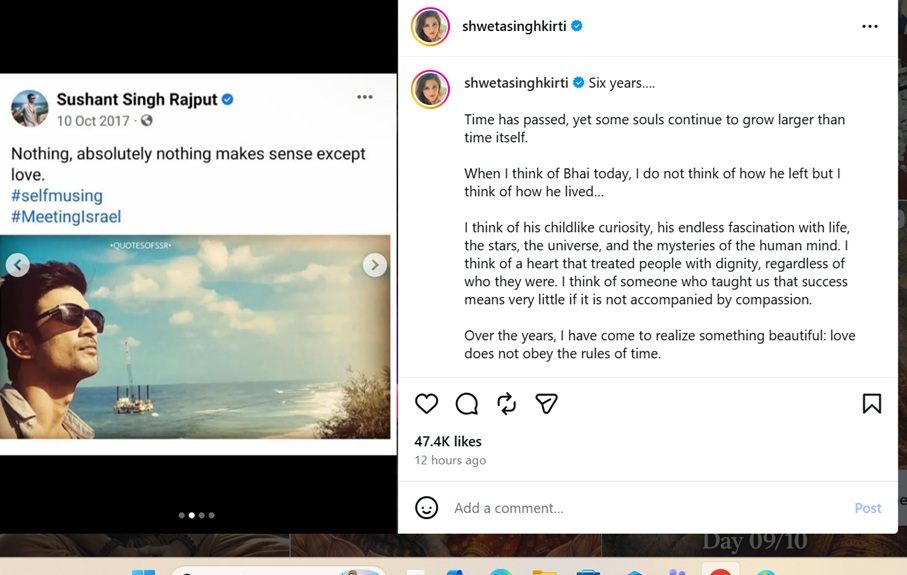
Task: Click the Windows Start button in taskbar
Action: pos(143,572)
